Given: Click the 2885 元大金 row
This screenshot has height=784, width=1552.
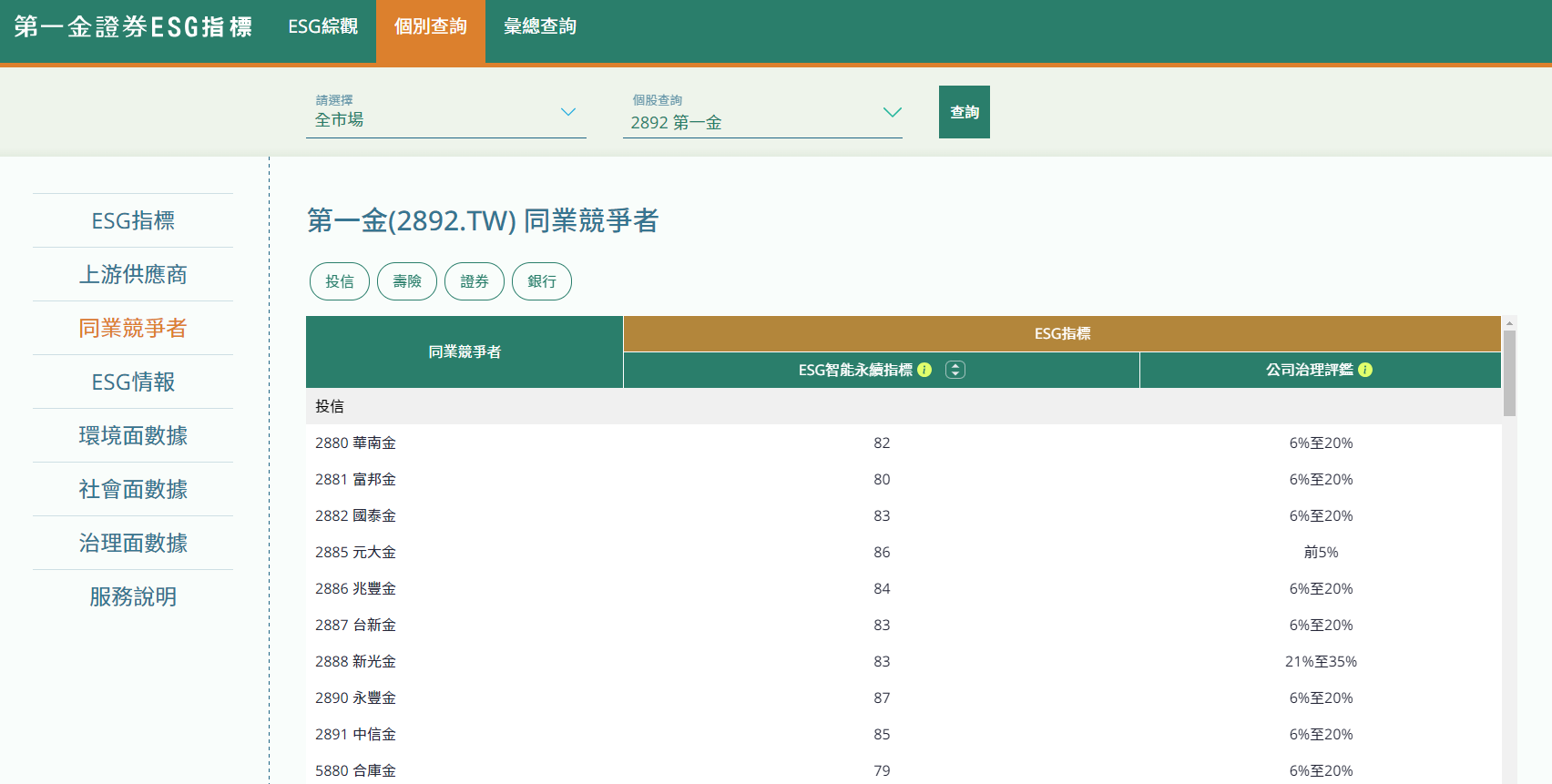Looking at the screenshot, I should tap(355, 552).
